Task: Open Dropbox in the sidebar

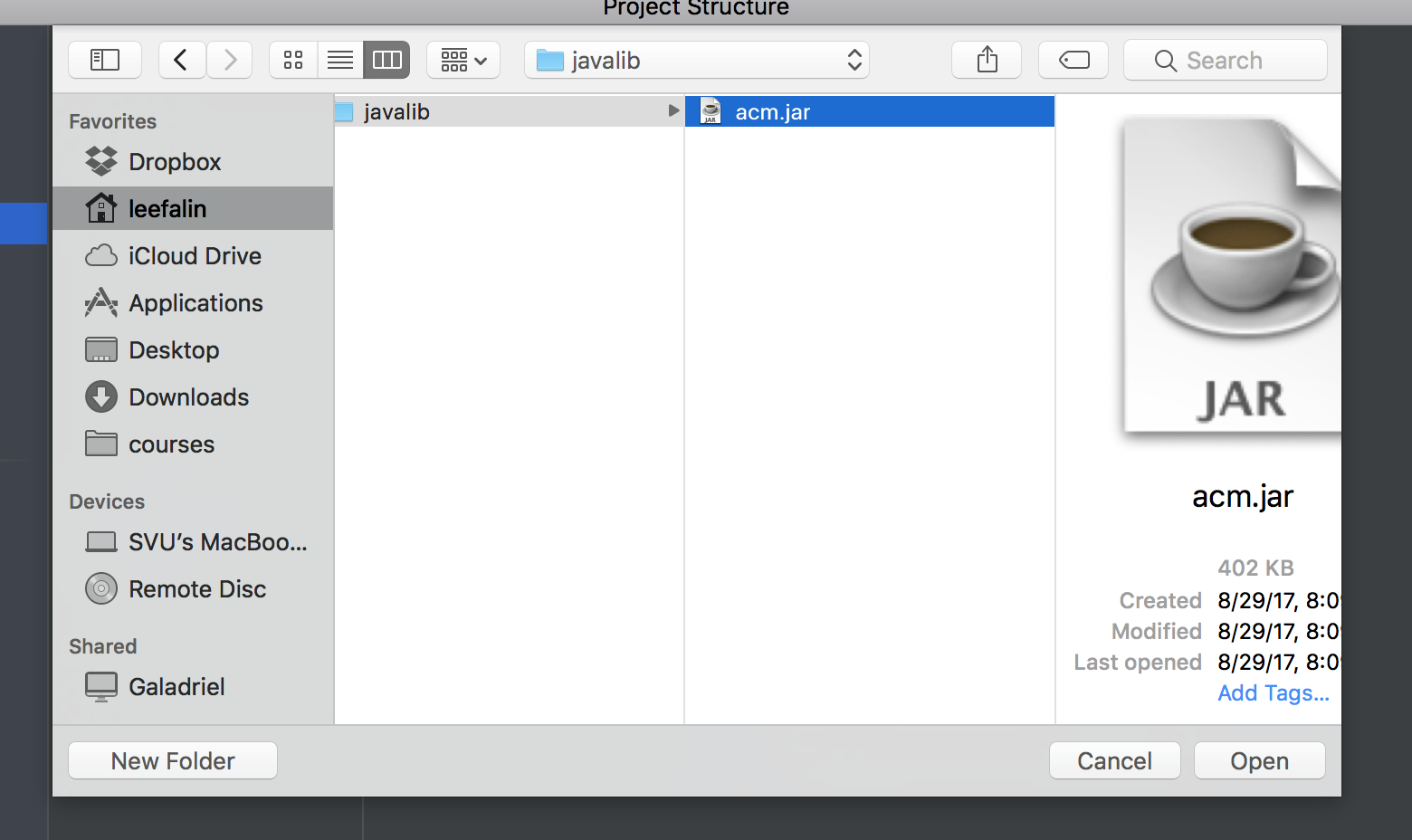Action: (x=175, y=162)
